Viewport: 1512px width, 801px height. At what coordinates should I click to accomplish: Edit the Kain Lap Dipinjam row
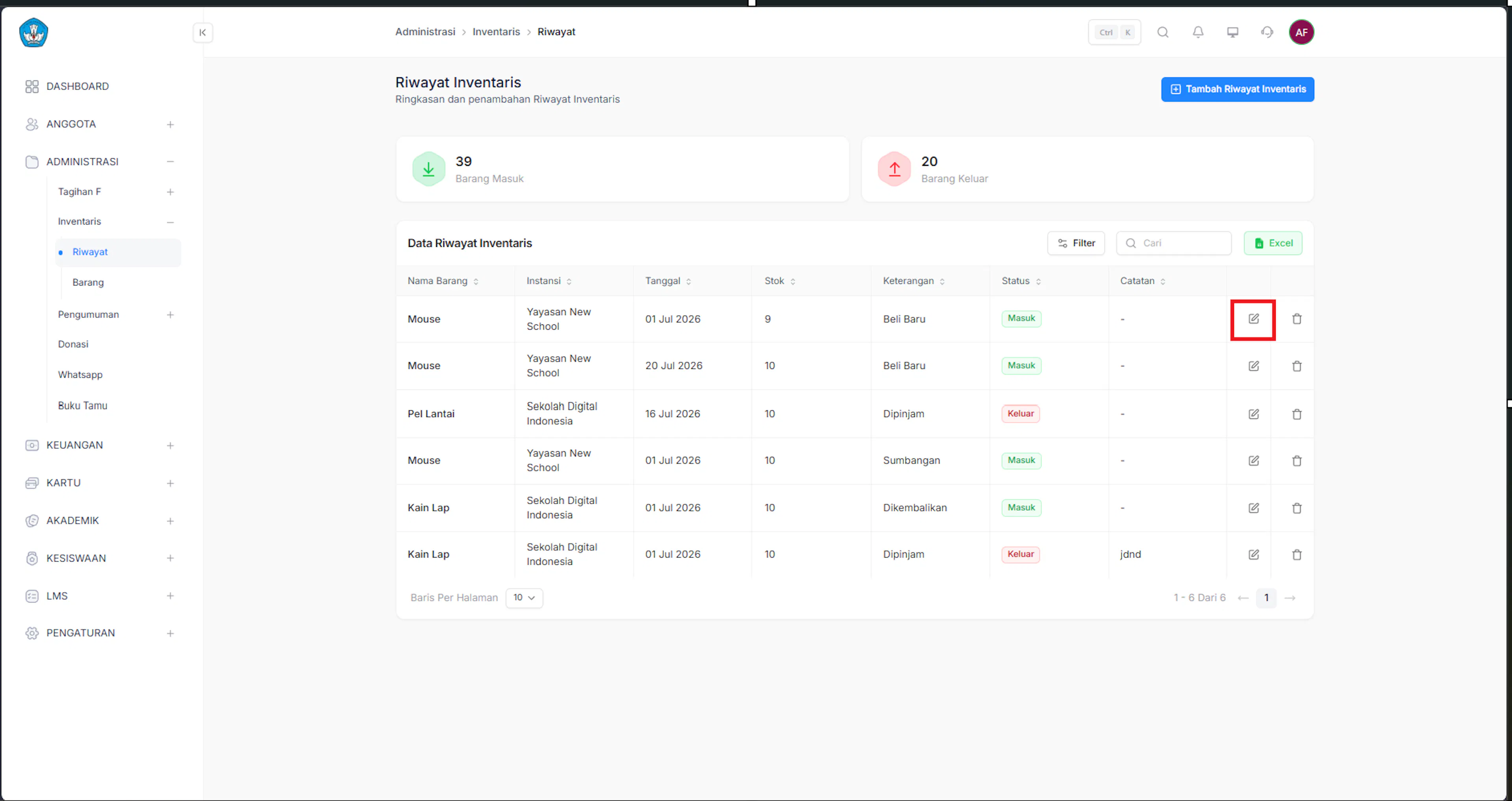click(1253, 554)
